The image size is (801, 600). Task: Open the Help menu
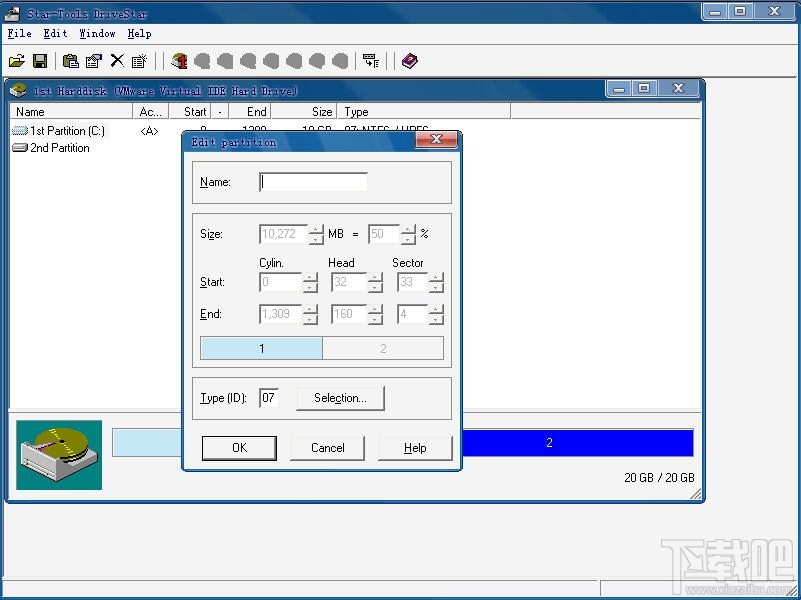[139, 34]
